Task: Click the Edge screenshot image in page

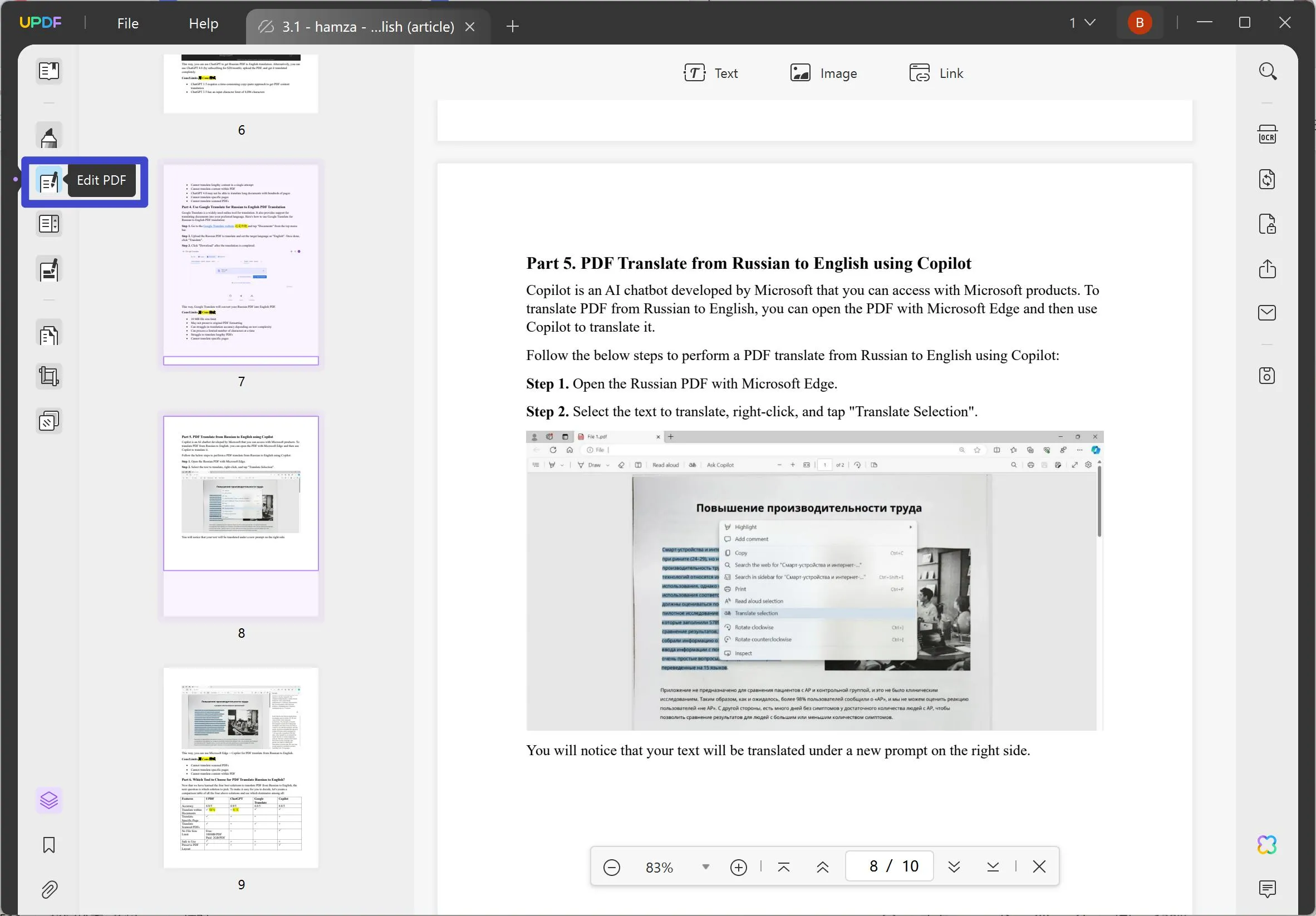Action: pyautogui.click(x=814, y=581)
